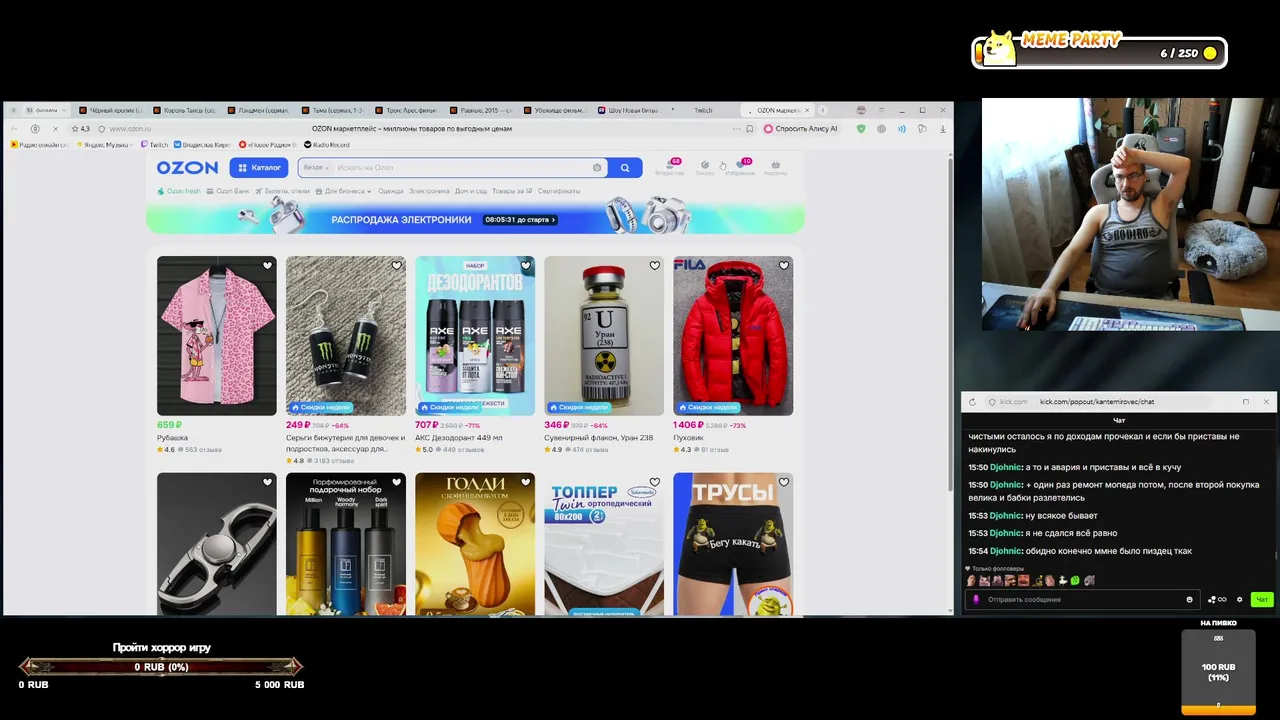This screenshot has width=1280, height=720.
Task: Favorite the metal carabiner product heart
Action: 267,482
